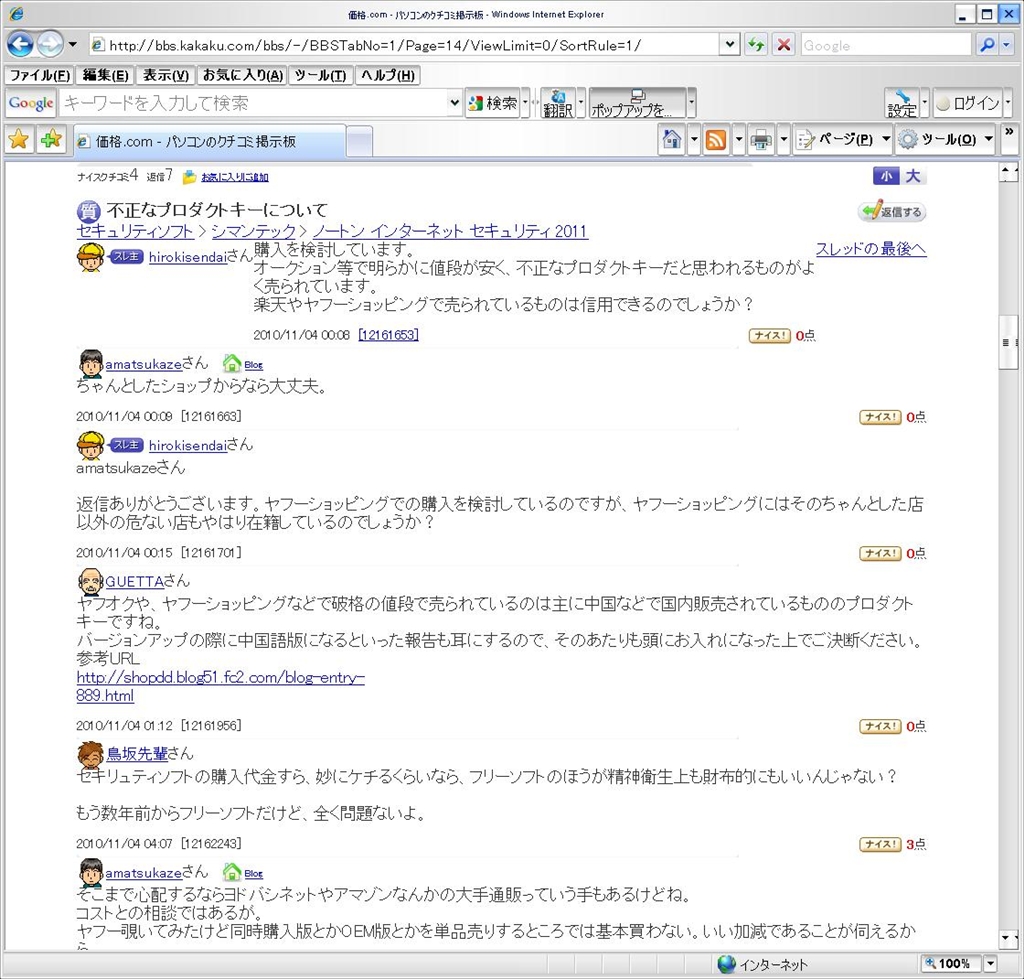
Task: Open the address bar history dropdown
Action: coord(729,44)
